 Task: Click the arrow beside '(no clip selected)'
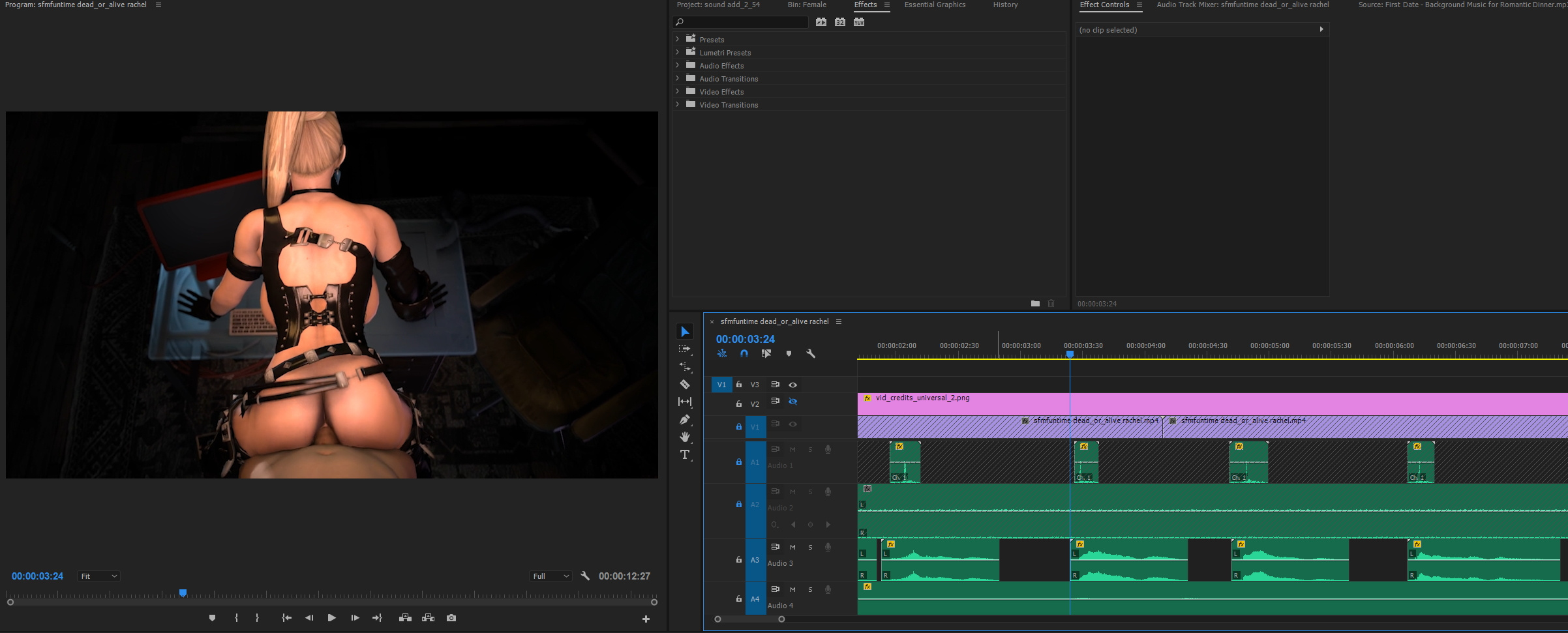point(1321,29)
